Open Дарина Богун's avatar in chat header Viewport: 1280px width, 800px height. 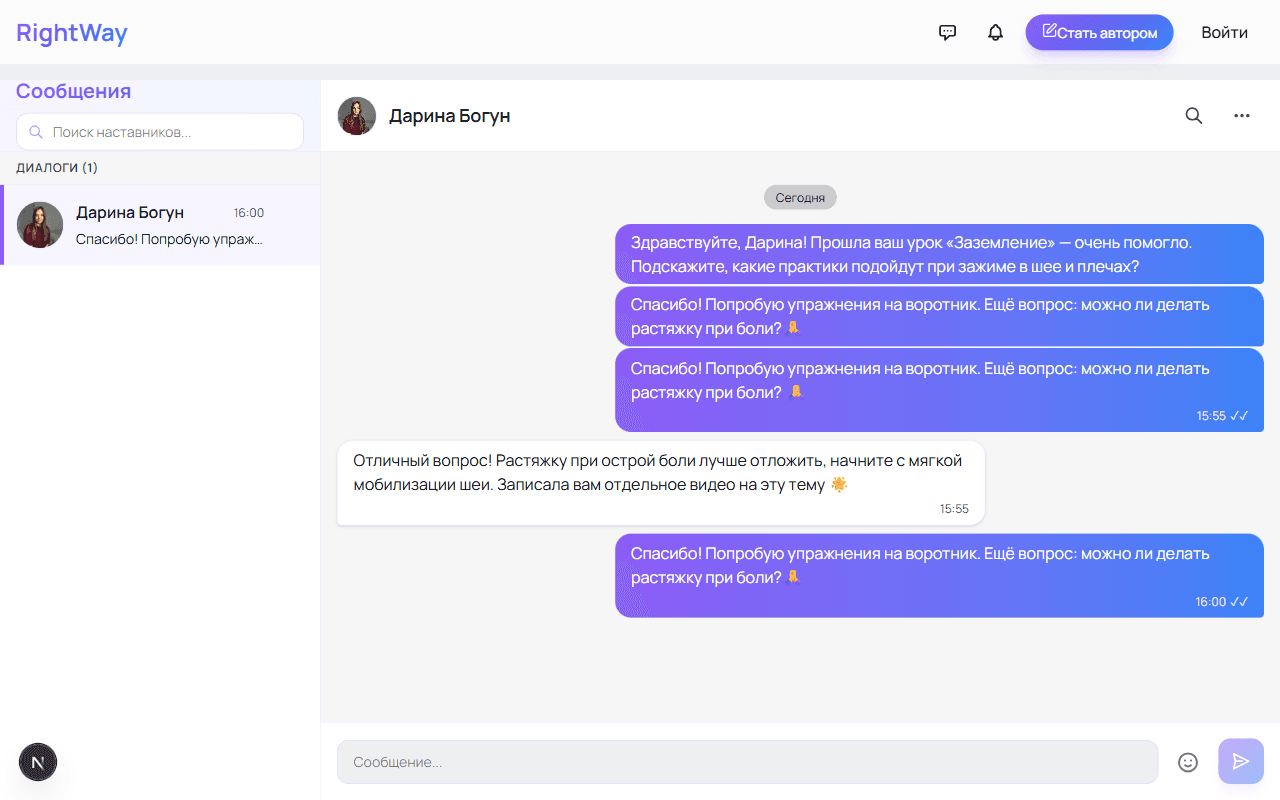point(357,116)
